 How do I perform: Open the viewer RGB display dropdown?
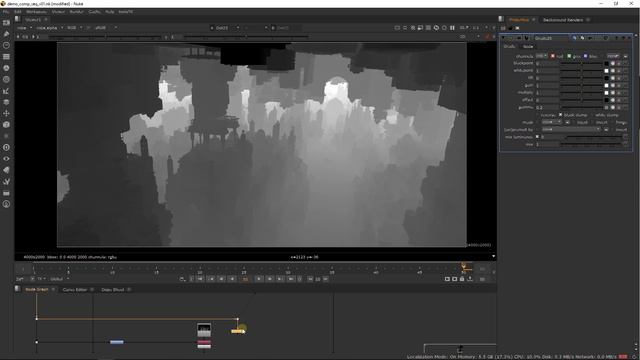click(x=75, y=28)
